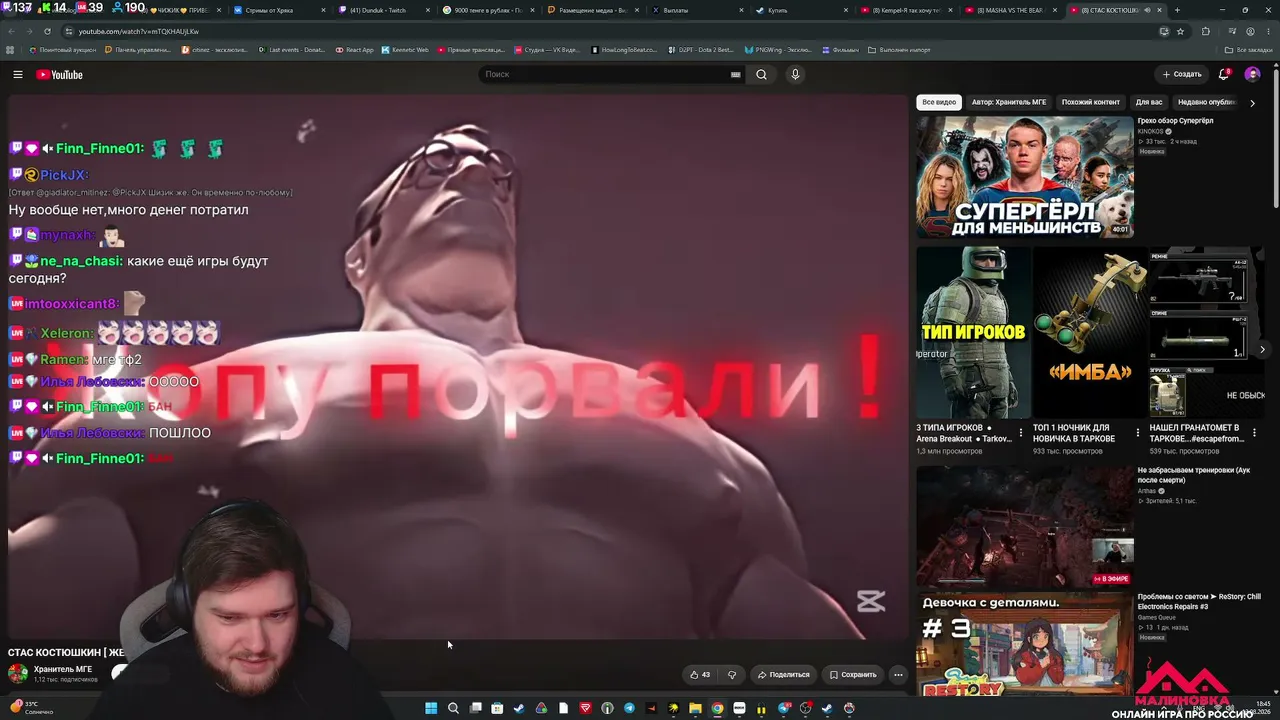Start voice search with microphone icon
This screenshot has height=720, width=1280.
(795, 75)
